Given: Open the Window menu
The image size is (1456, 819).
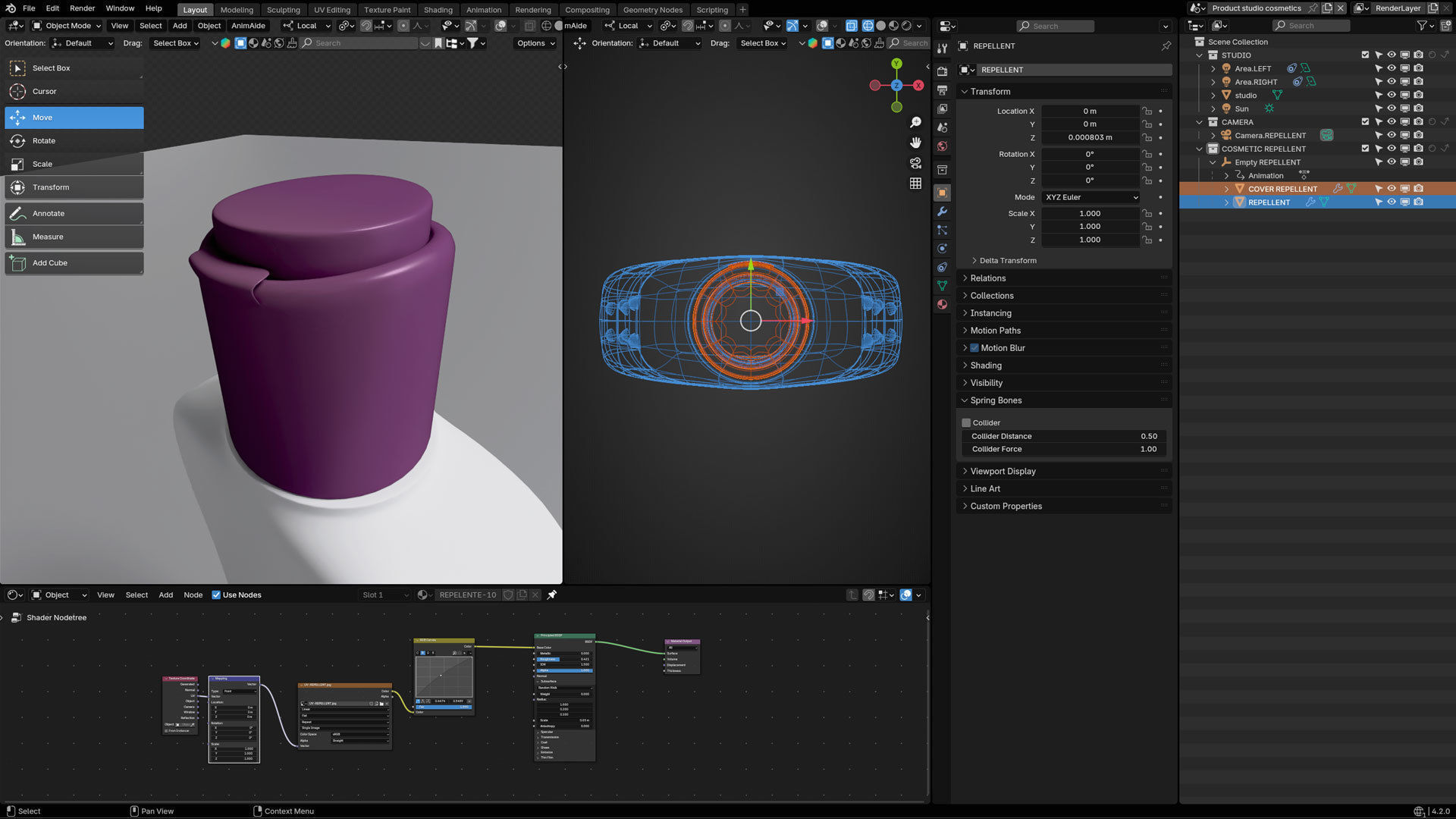Looking at the screenshot, I should [x=120, y=8].
